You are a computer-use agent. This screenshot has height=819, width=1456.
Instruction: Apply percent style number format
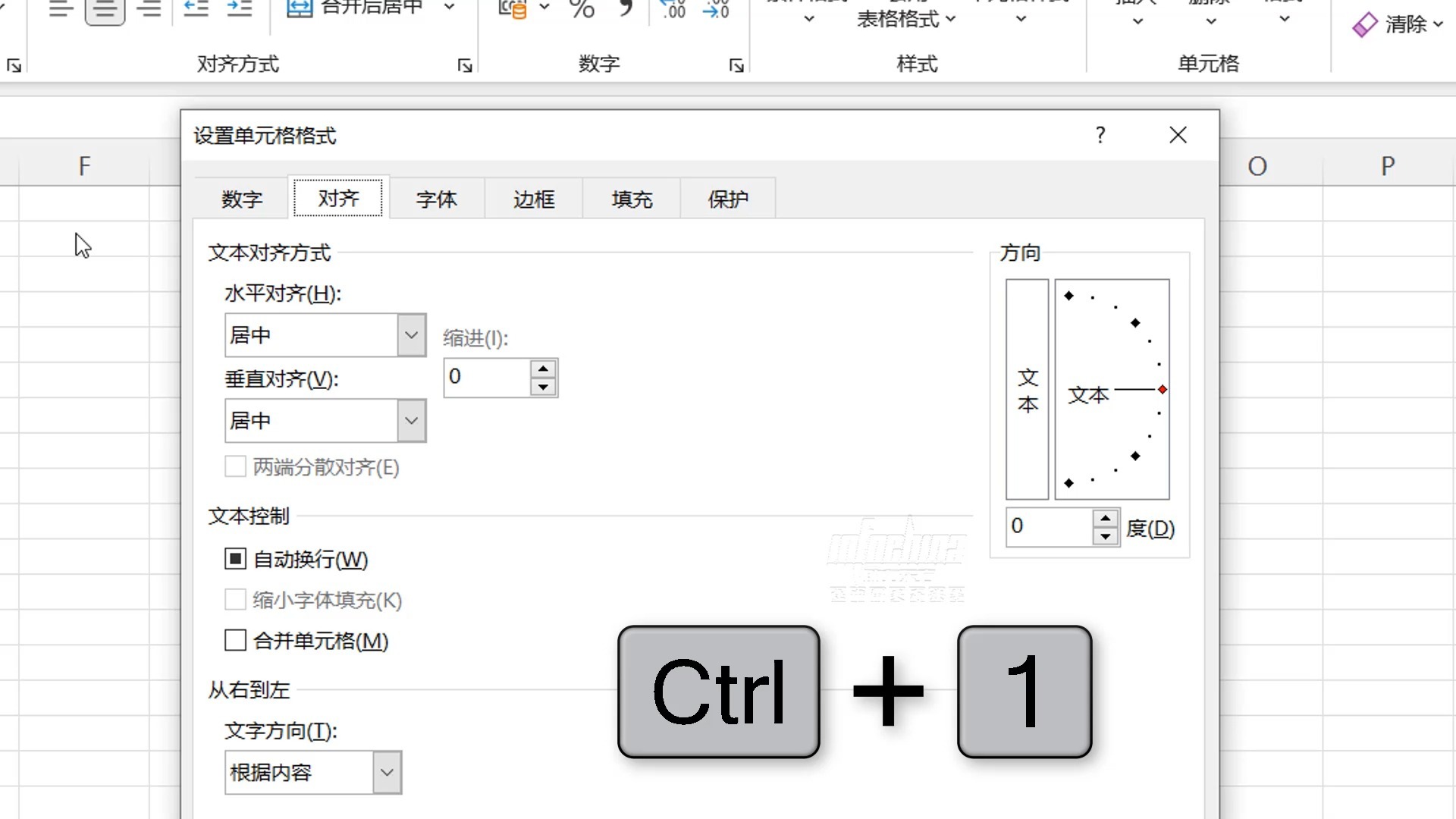(582, 9)
